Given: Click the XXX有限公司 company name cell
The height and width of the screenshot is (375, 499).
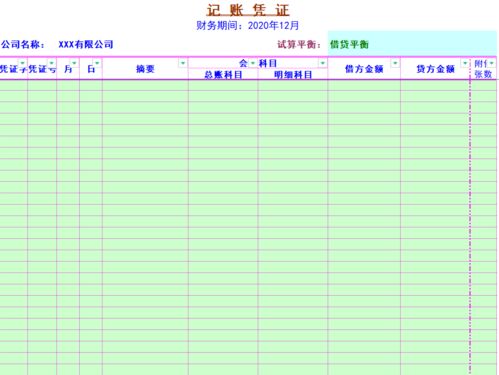Looking at the screenshot, I should 86,44.
